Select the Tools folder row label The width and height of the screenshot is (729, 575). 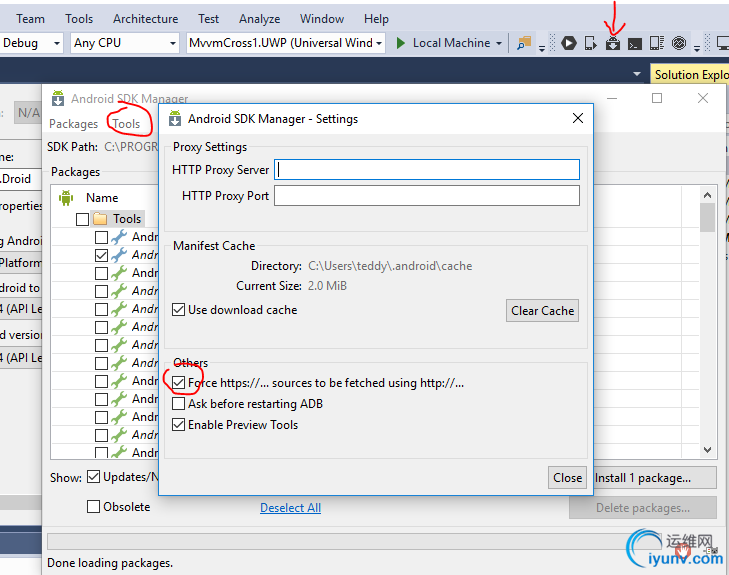[x=127, y=218]
